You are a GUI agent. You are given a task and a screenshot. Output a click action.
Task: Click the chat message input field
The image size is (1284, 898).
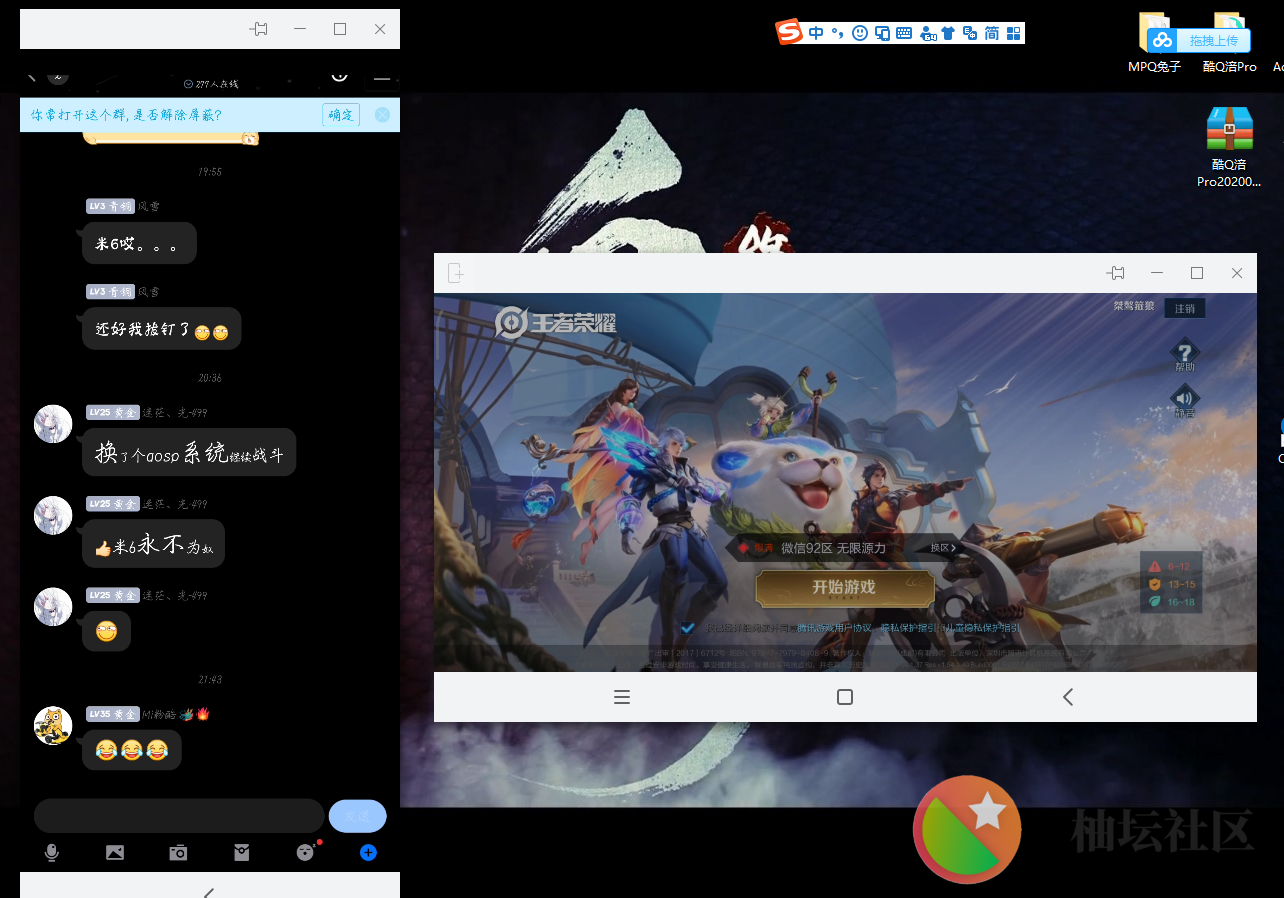pos(179,816)
